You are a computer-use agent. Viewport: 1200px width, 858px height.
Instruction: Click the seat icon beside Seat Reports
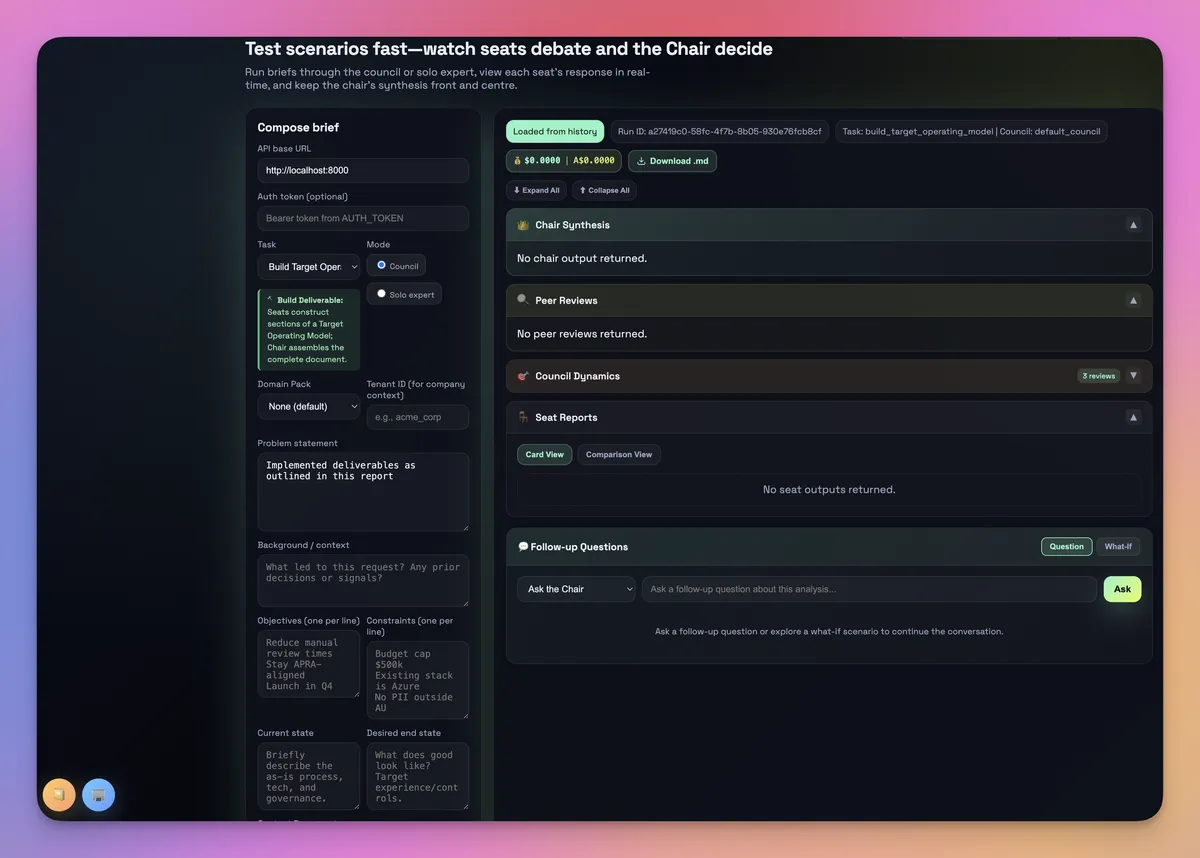click(522, 417)
